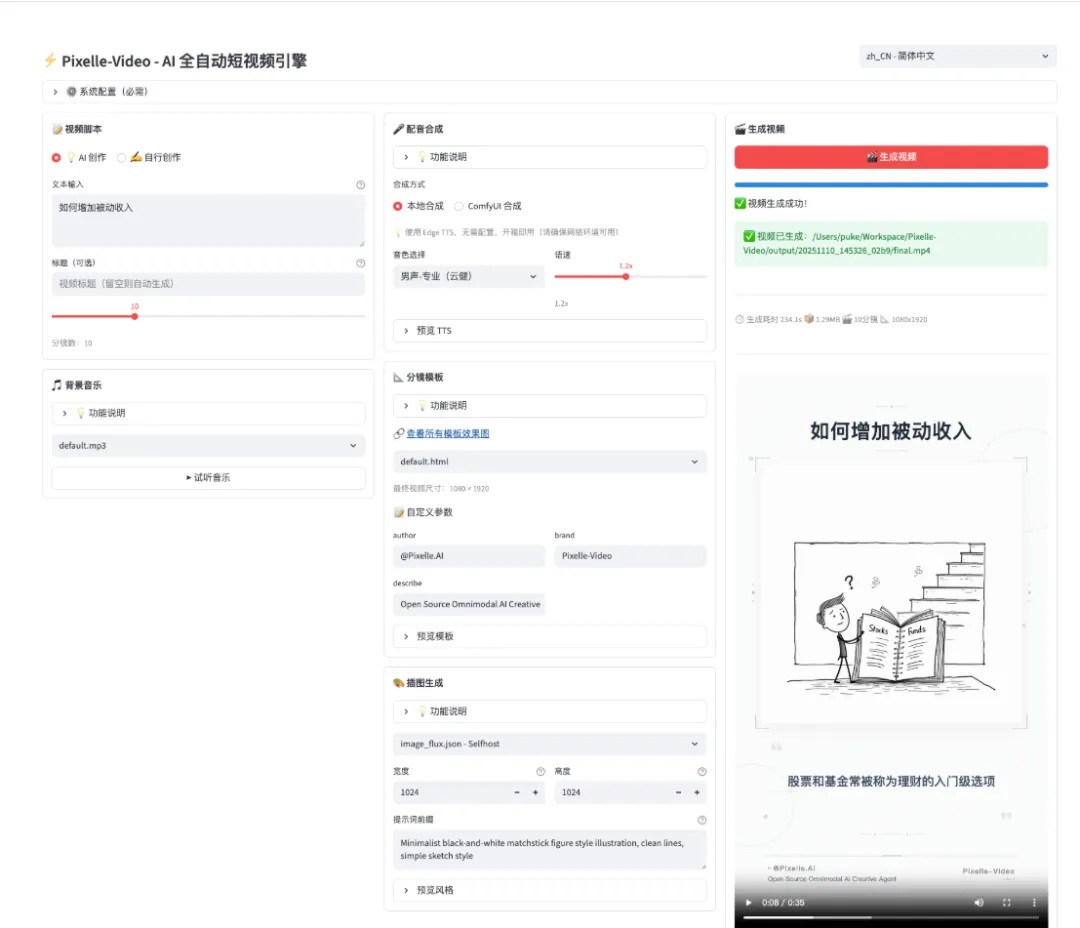Click help icon next to 文本输入

click(x=360, y=185)
